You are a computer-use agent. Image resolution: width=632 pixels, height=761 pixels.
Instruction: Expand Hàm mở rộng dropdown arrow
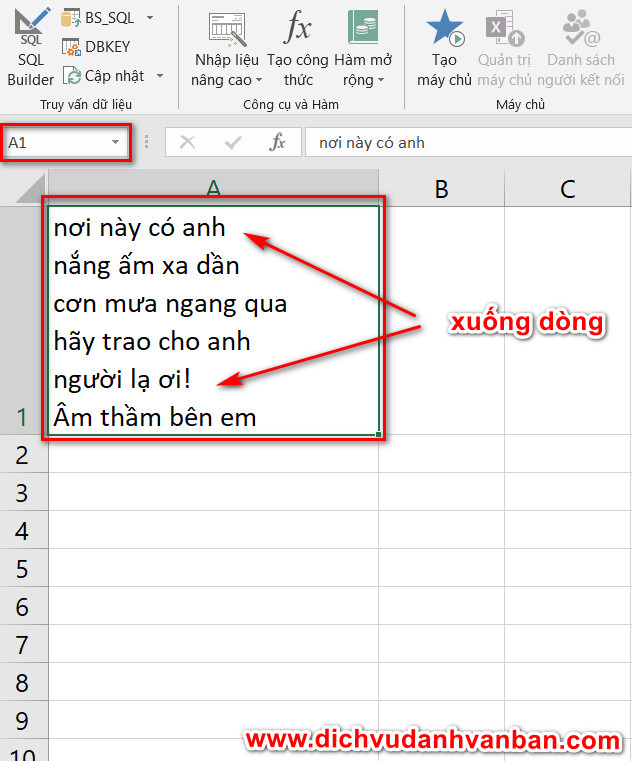point(381,80)
